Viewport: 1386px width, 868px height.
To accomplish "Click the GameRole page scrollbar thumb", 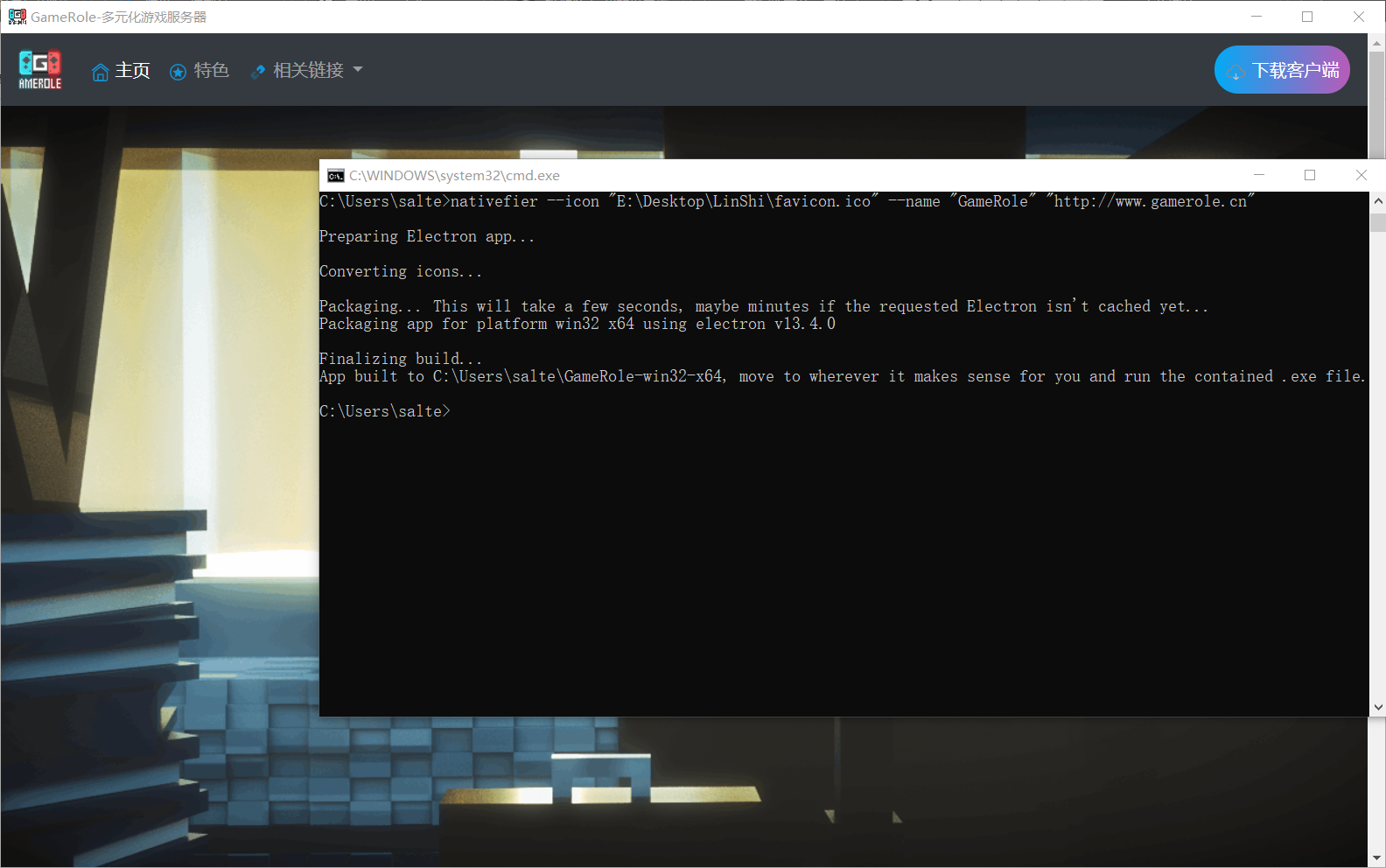I will (x=1377, y=105).
